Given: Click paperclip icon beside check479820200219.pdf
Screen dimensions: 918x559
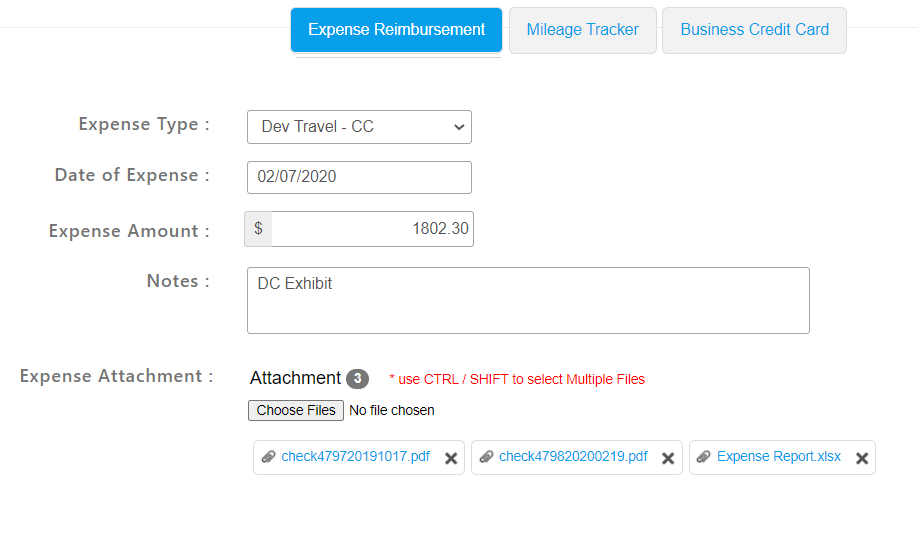Looking at the screenshot, I should point(487,457).
